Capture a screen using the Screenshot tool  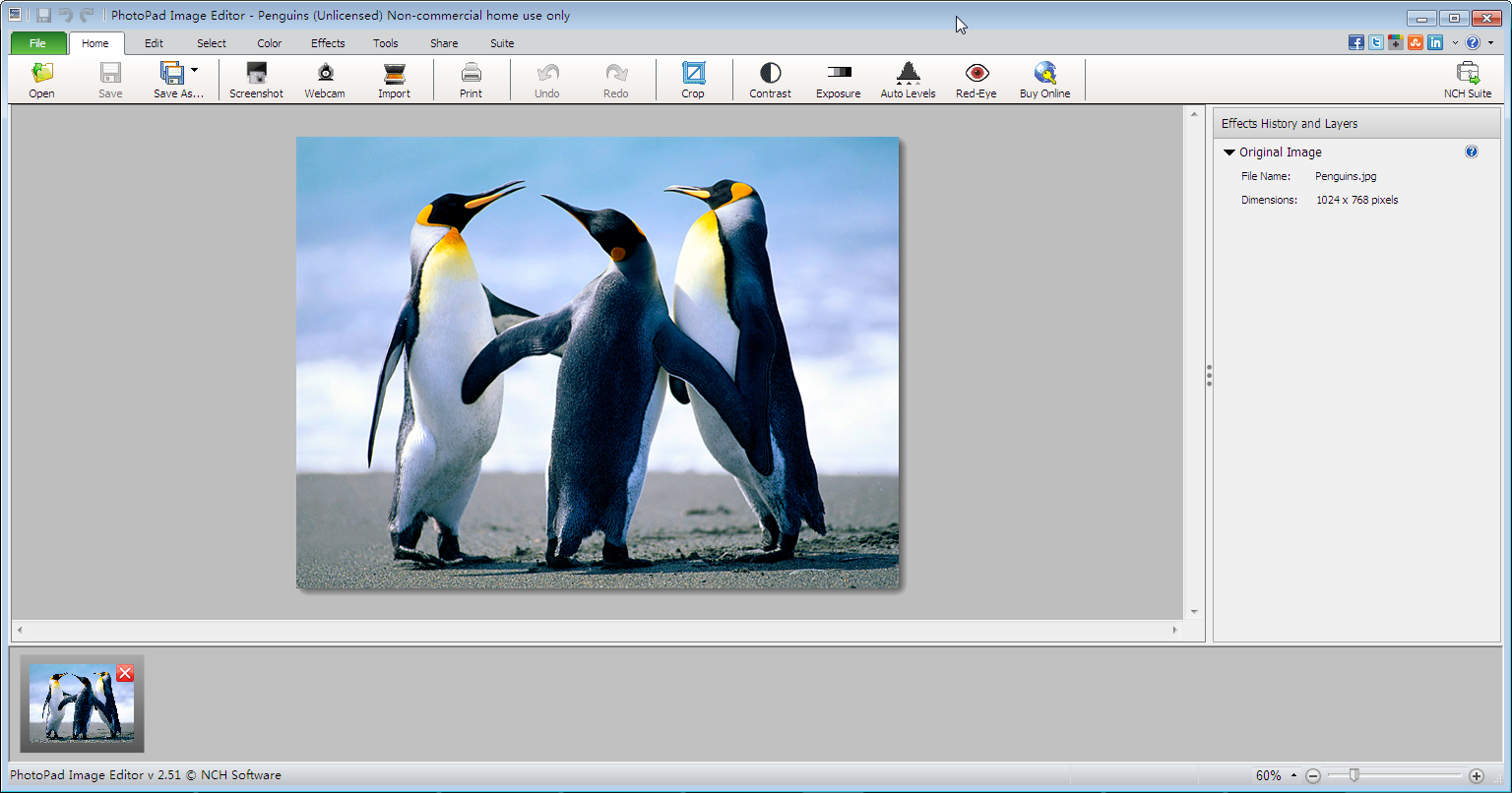tap(256, 80)
